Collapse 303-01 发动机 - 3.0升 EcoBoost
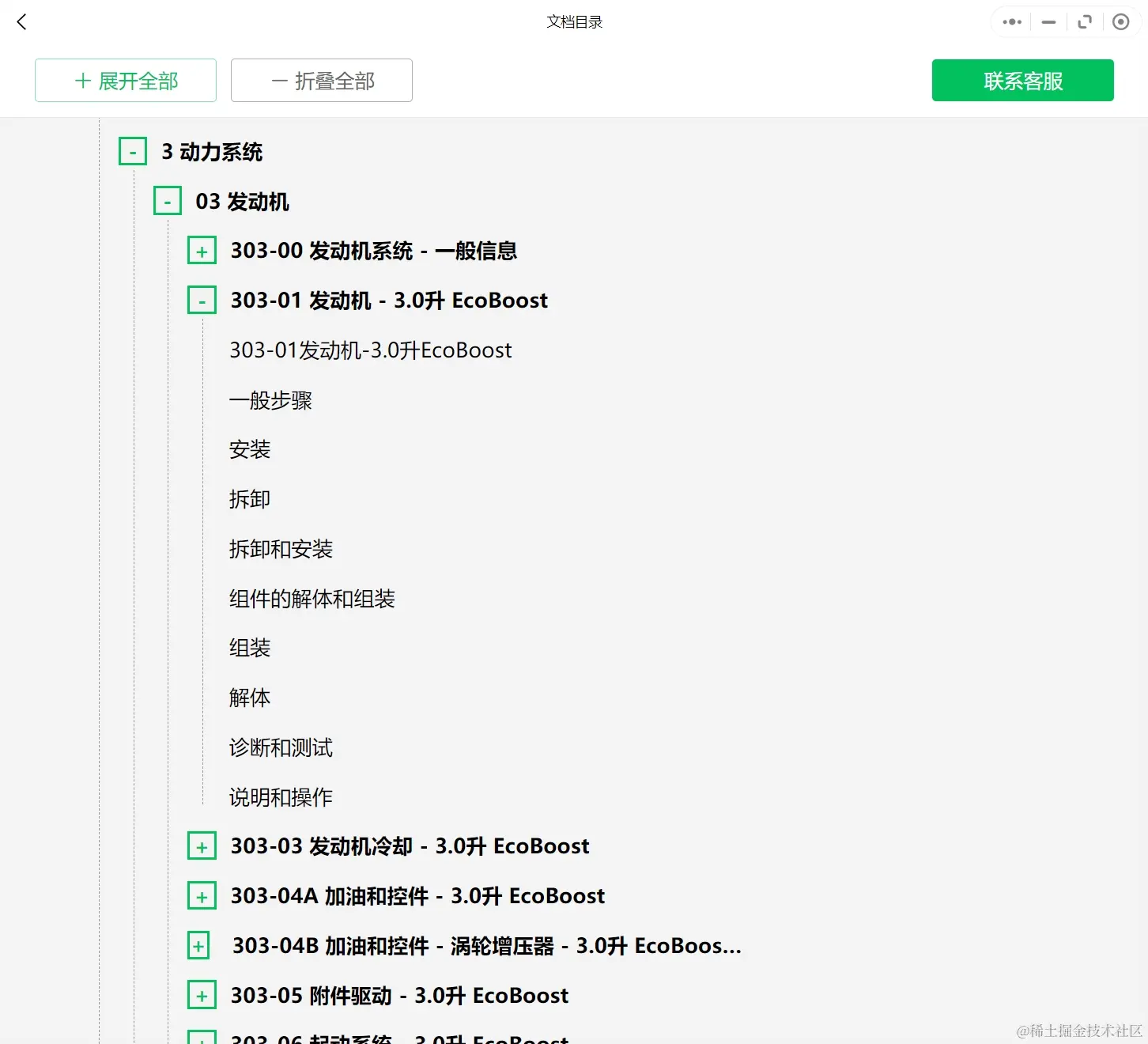This screenshot has width=1148, height=1044. click(x=202, y=300)
